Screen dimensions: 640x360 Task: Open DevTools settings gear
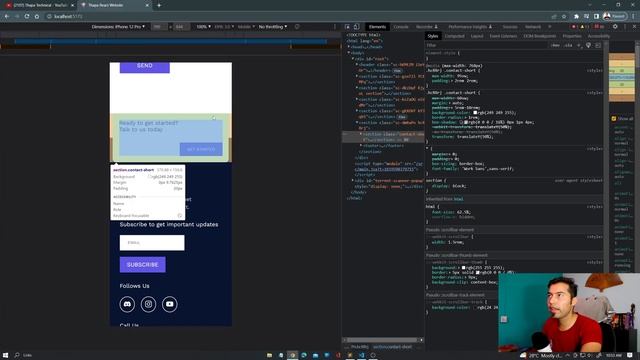(615, 27)
